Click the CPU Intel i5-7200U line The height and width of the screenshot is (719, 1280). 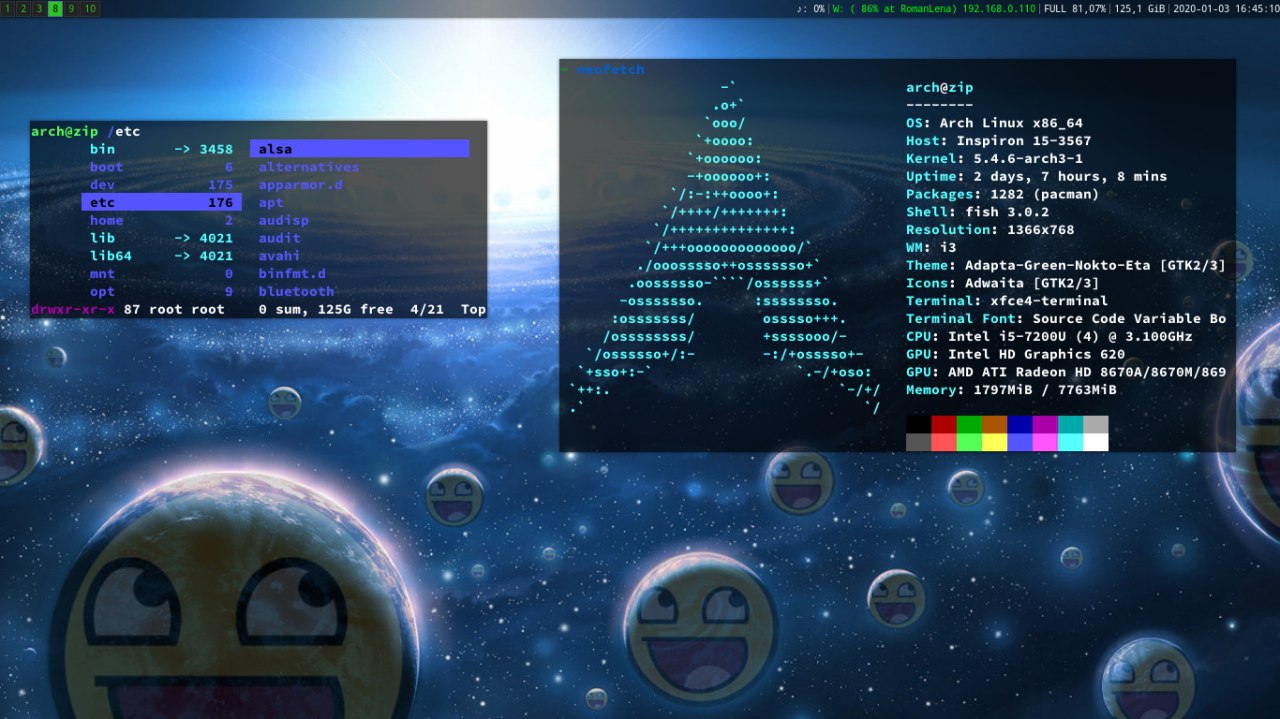point(1049,336)
